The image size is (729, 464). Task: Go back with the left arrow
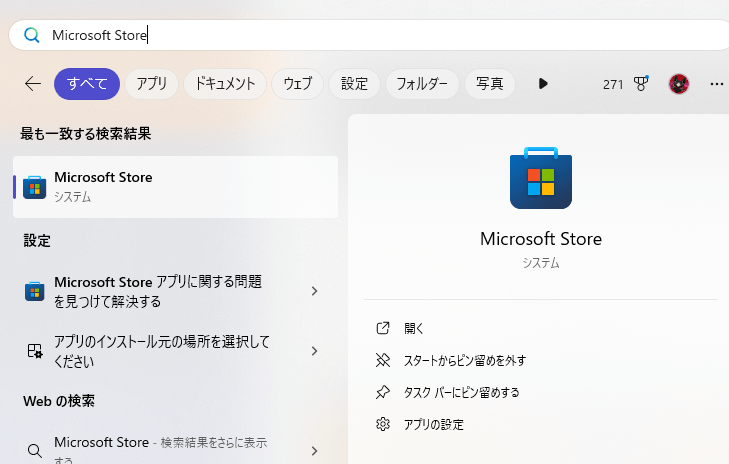(33, 84)
